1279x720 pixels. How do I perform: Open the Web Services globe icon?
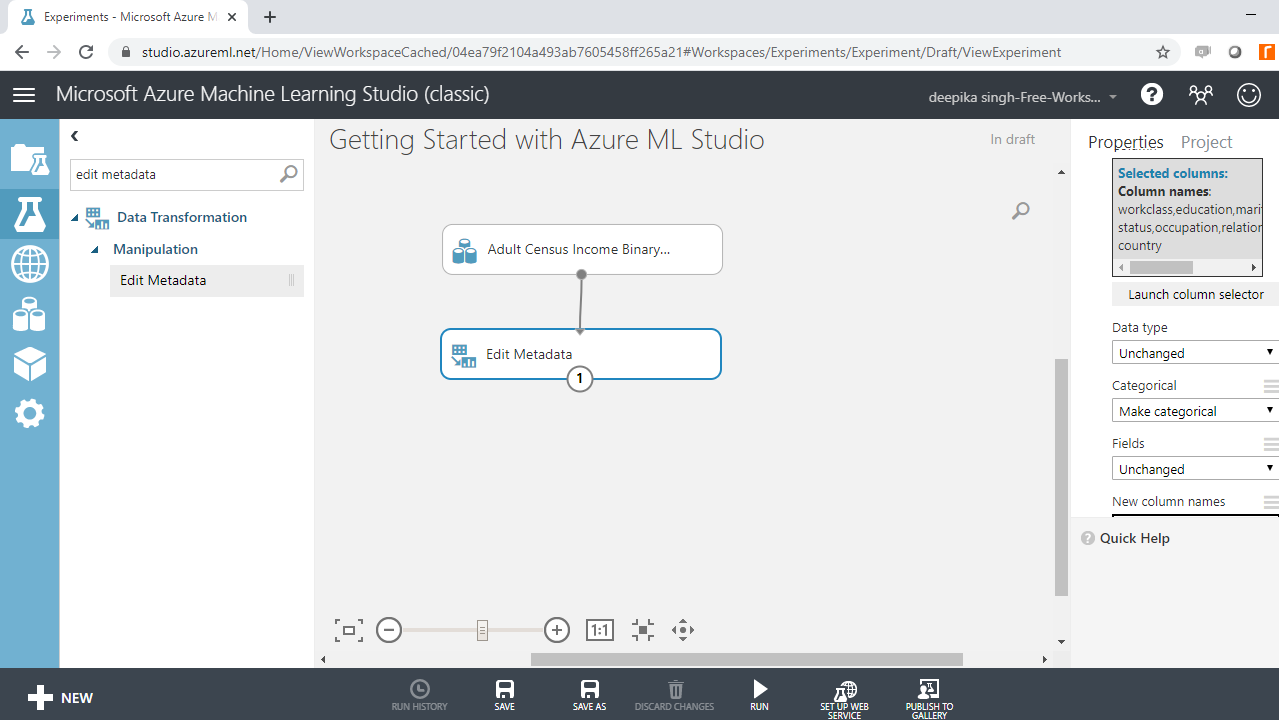coord(29,265)
